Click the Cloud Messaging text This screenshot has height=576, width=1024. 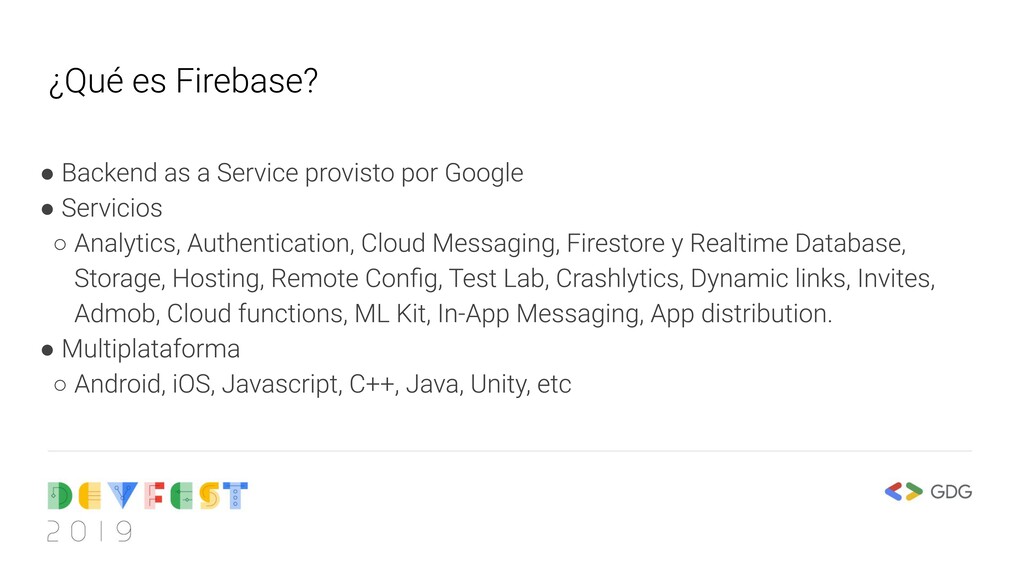click(x=457, y=243)
